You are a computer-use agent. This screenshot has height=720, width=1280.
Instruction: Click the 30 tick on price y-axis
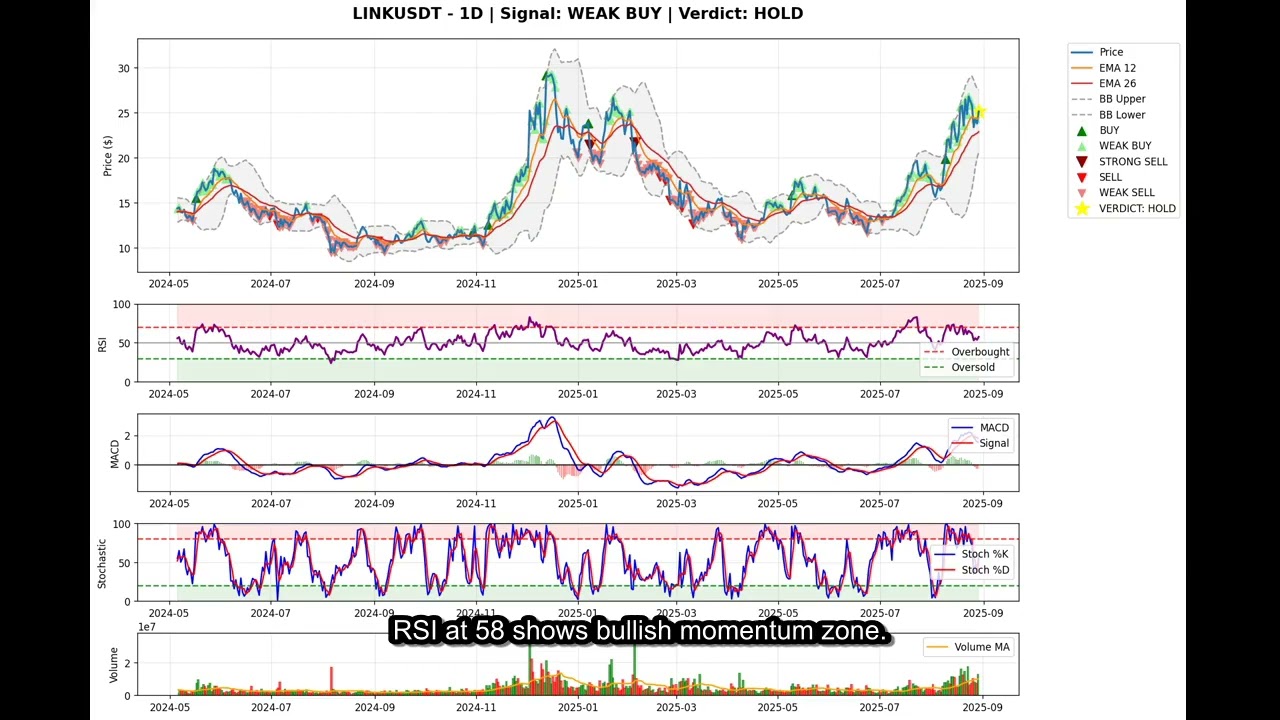pos(122,69)
